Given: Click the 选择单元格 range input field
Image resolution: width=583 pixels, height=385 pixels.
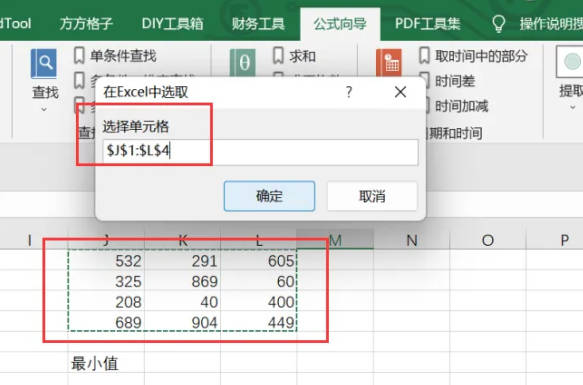Looking at the screenshot, I should (261, 152).
